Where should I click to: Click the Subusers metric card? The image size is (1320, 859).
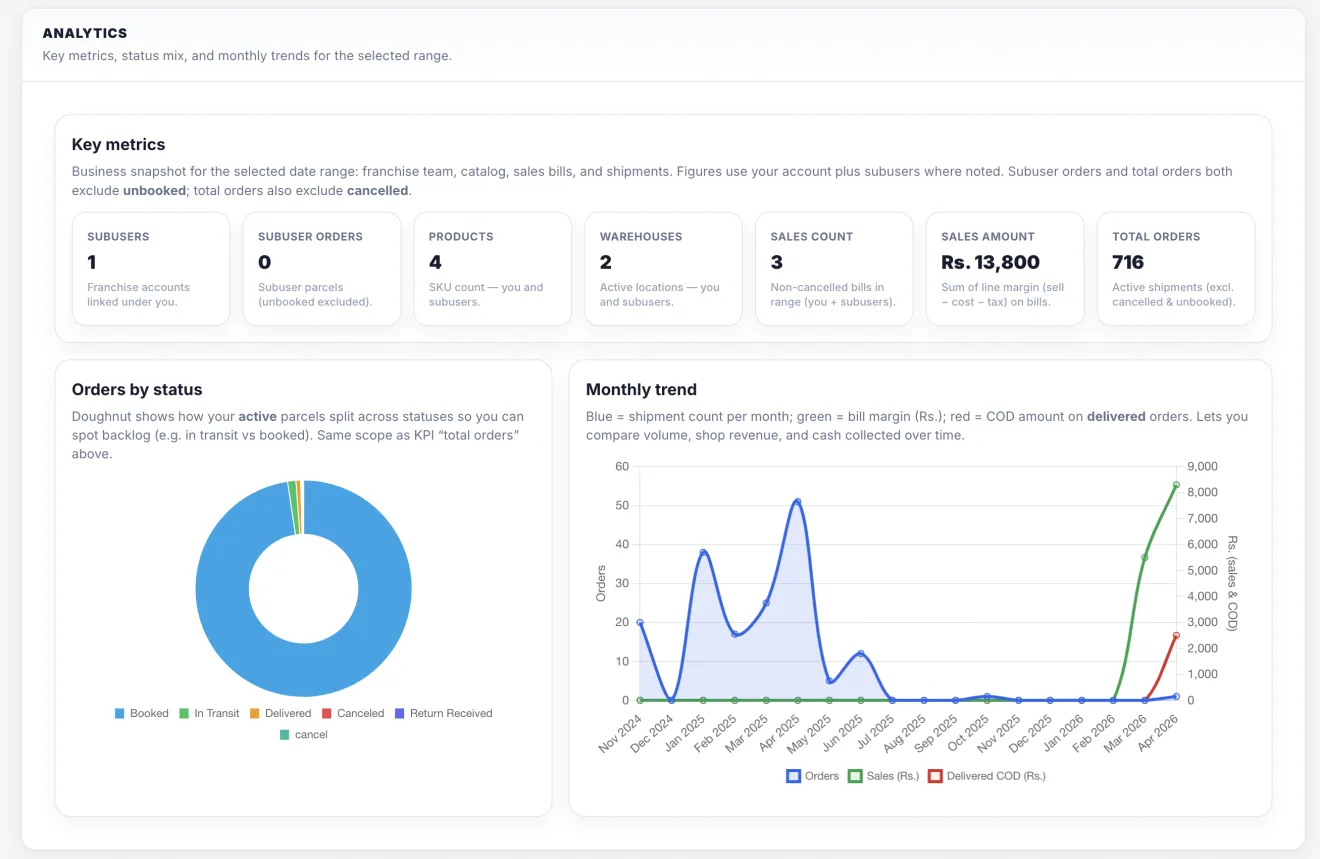click(151, 268)
